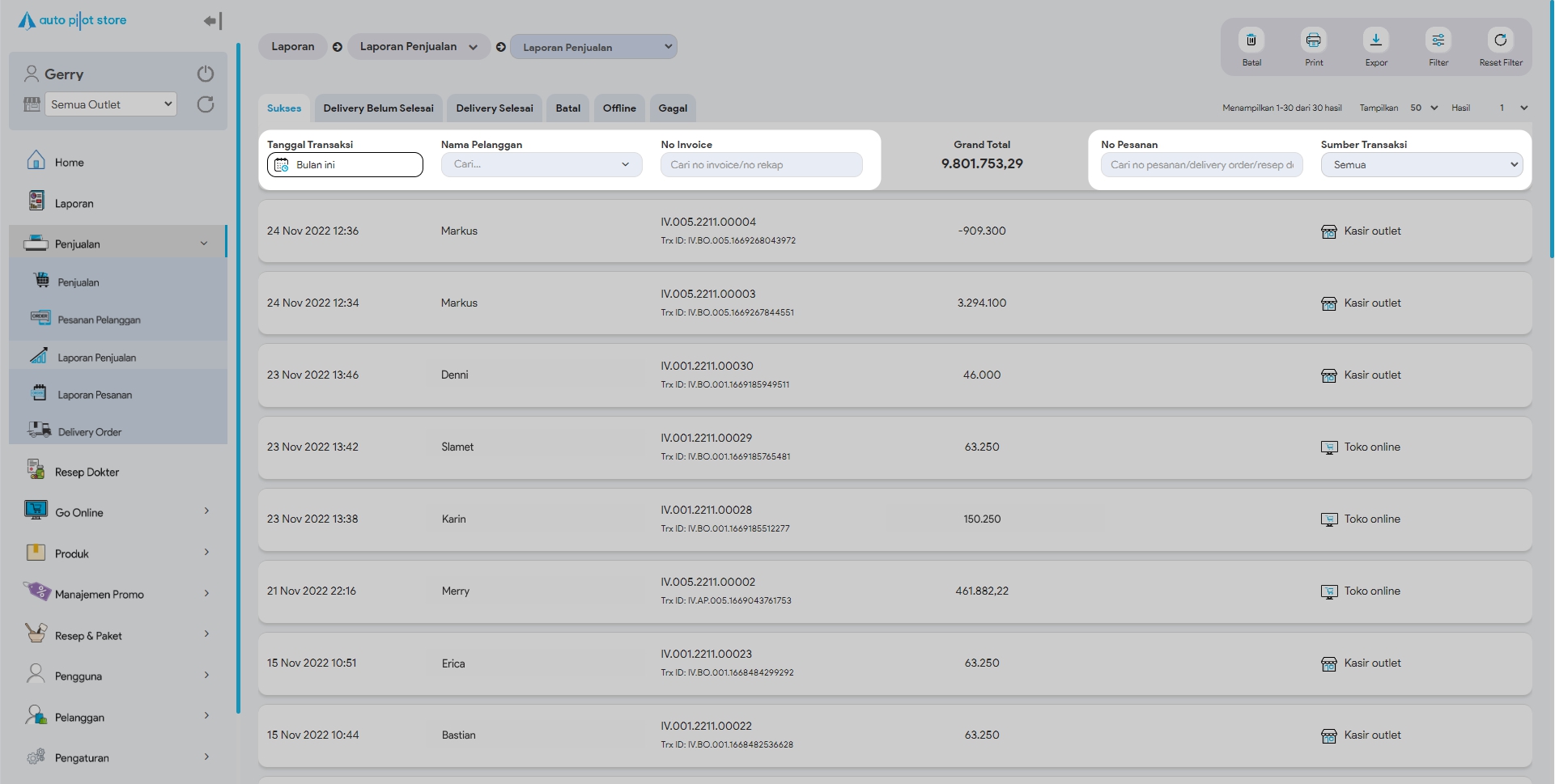Open Delivery Order in the sidebar
This screenshot has height=784, width=1555.
[x=90, y=432]
